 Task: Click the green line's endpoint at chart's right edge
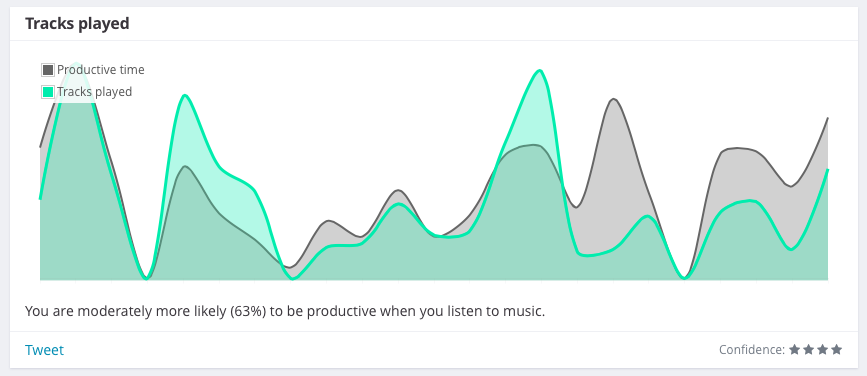pyautogui.click(x=827, y=170)
